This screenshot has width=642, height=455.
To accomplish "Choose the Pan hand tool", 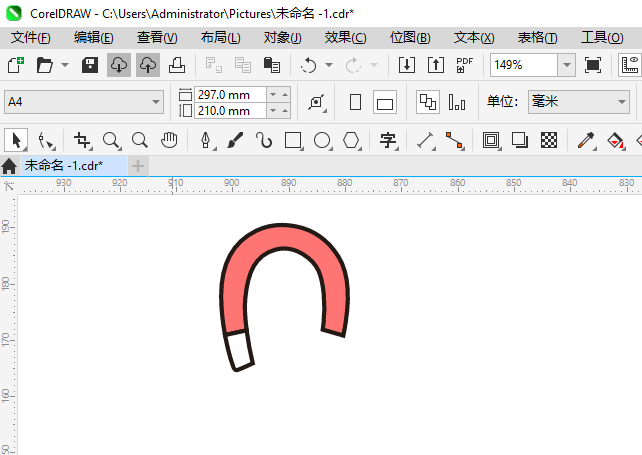I will (169, 140).
